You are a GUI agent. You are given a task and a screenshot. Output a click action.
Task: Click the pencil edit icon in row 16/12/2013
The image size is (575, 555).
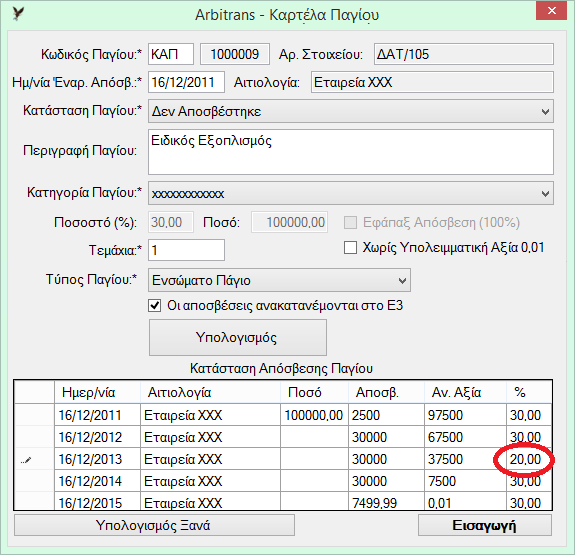click(x=26, y=460)
